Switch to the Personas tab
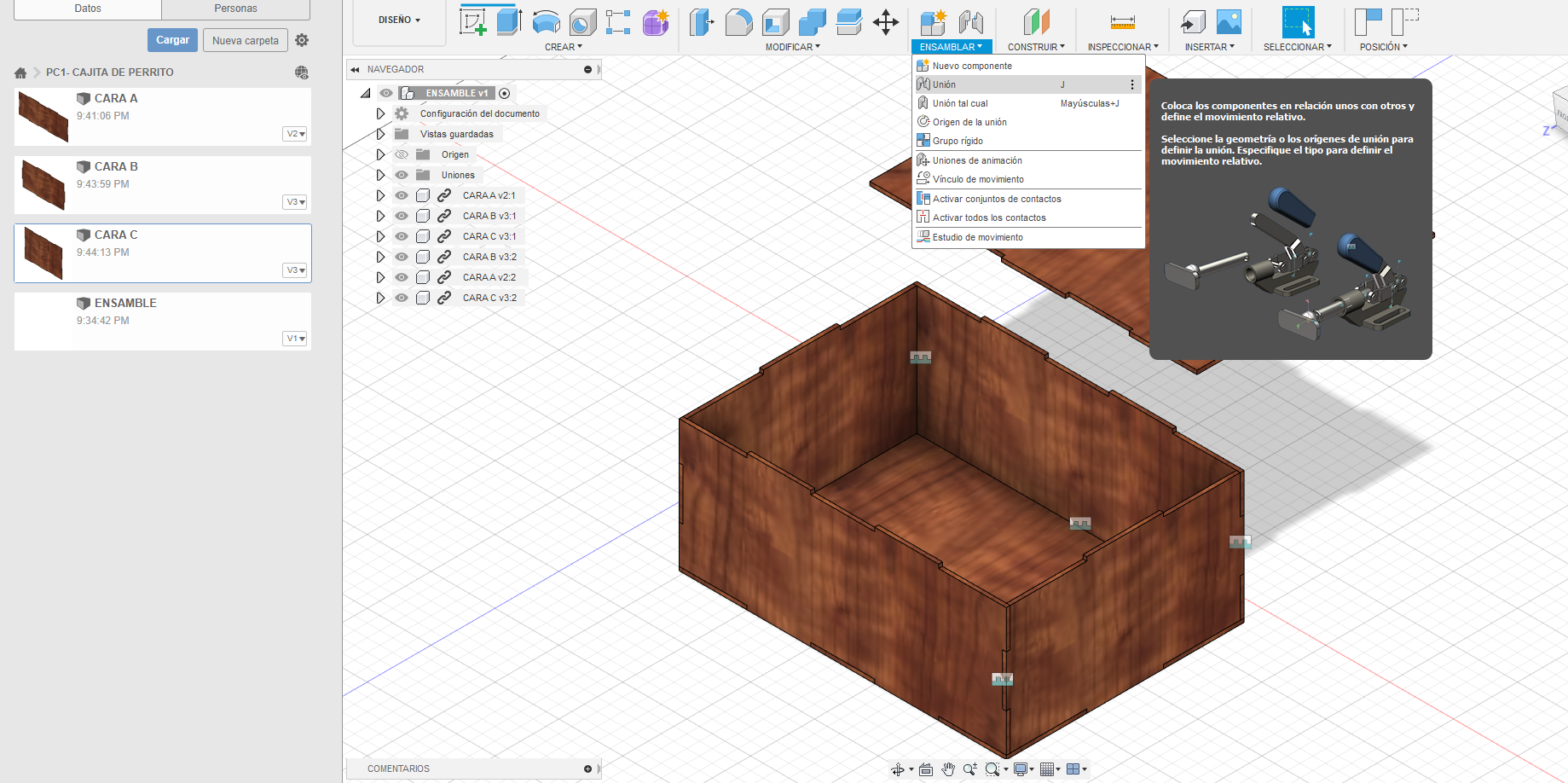1568x783 pixels. (x=235, y=9)
